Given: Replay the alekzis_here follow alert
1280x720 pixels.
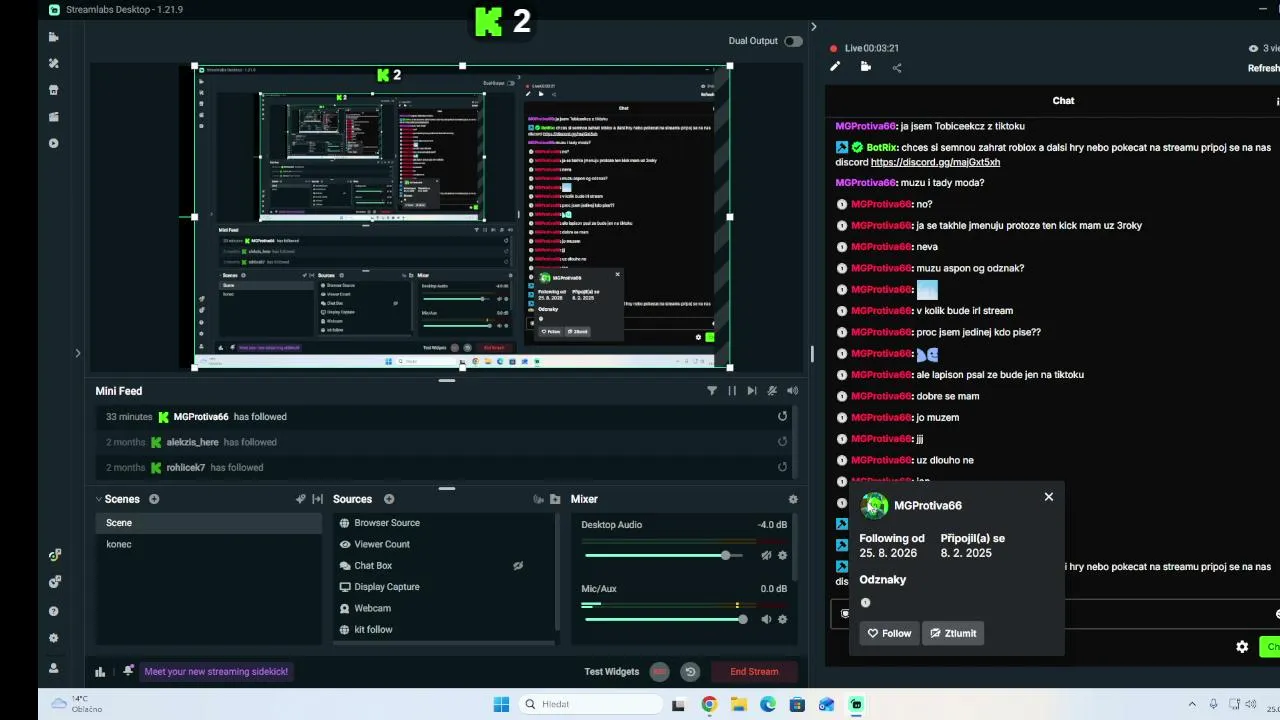Looking at the screenshot, I should coord(782,441).
